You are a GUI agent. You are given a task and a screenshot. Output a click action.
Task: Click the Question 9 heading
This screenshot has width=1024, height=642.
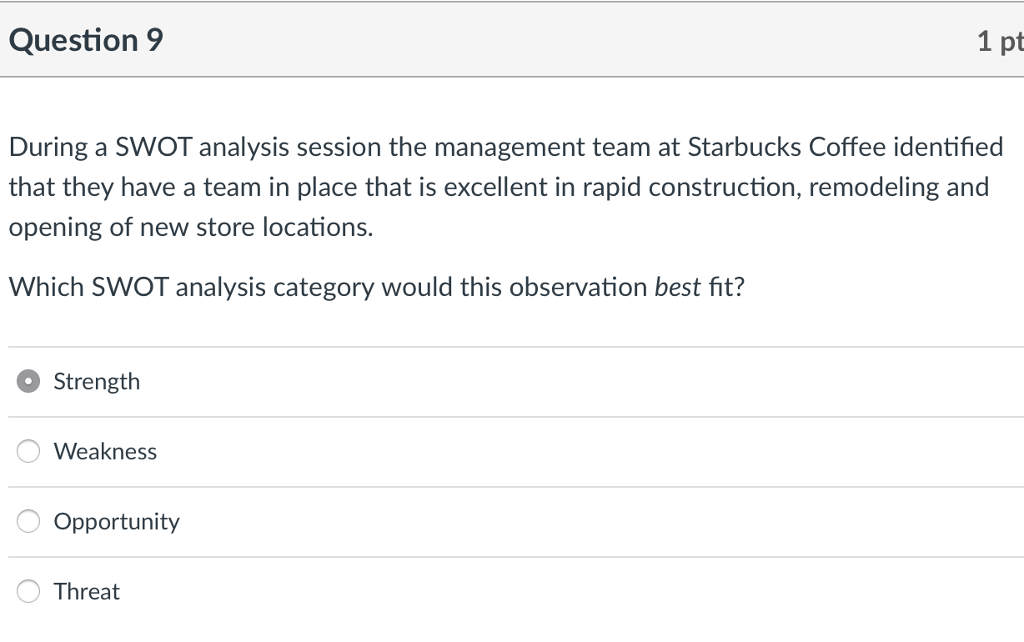coord(87,41)
